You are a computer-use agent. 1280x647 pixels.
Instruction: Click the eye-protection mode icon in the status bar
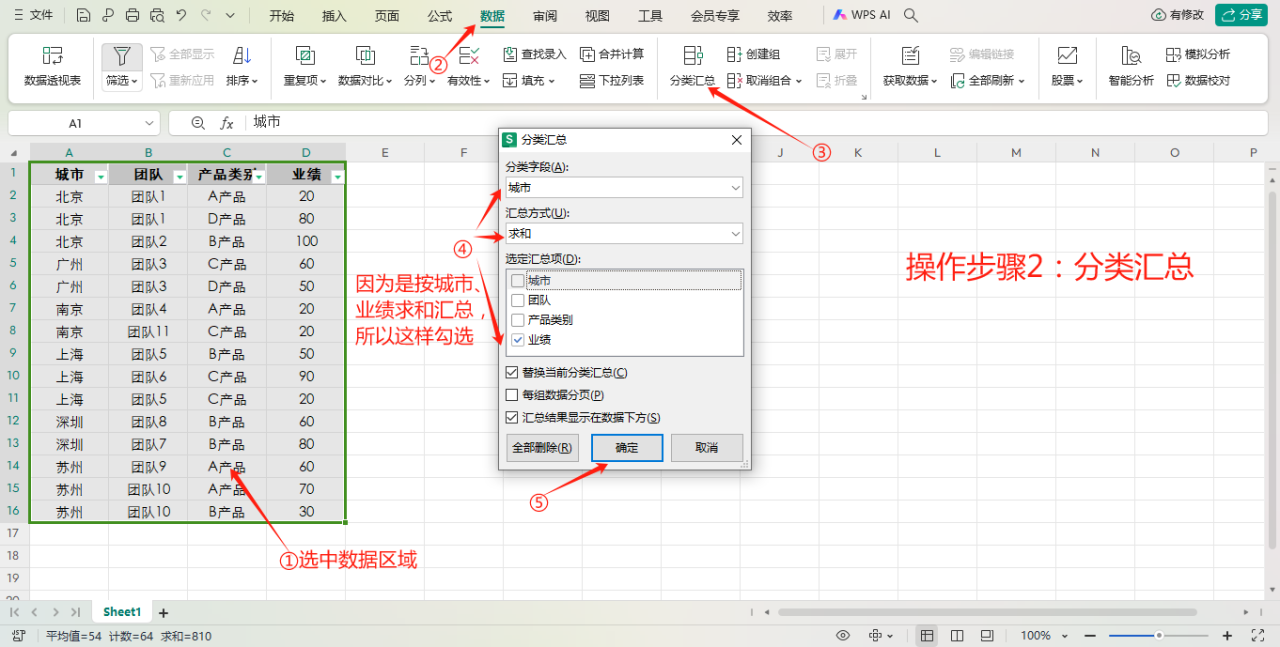(843, 635)
